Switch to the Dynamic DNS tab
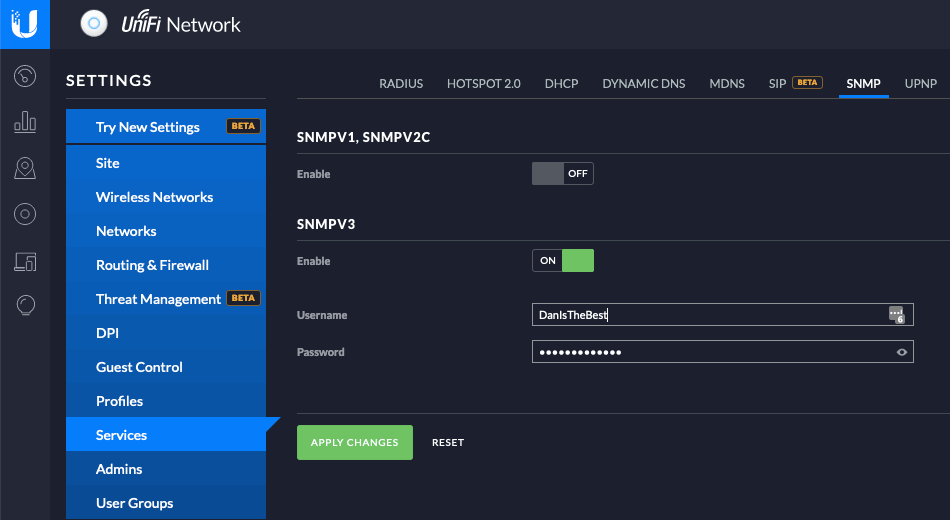This screenshot has width=950, height=520. (x=643, y=84)
